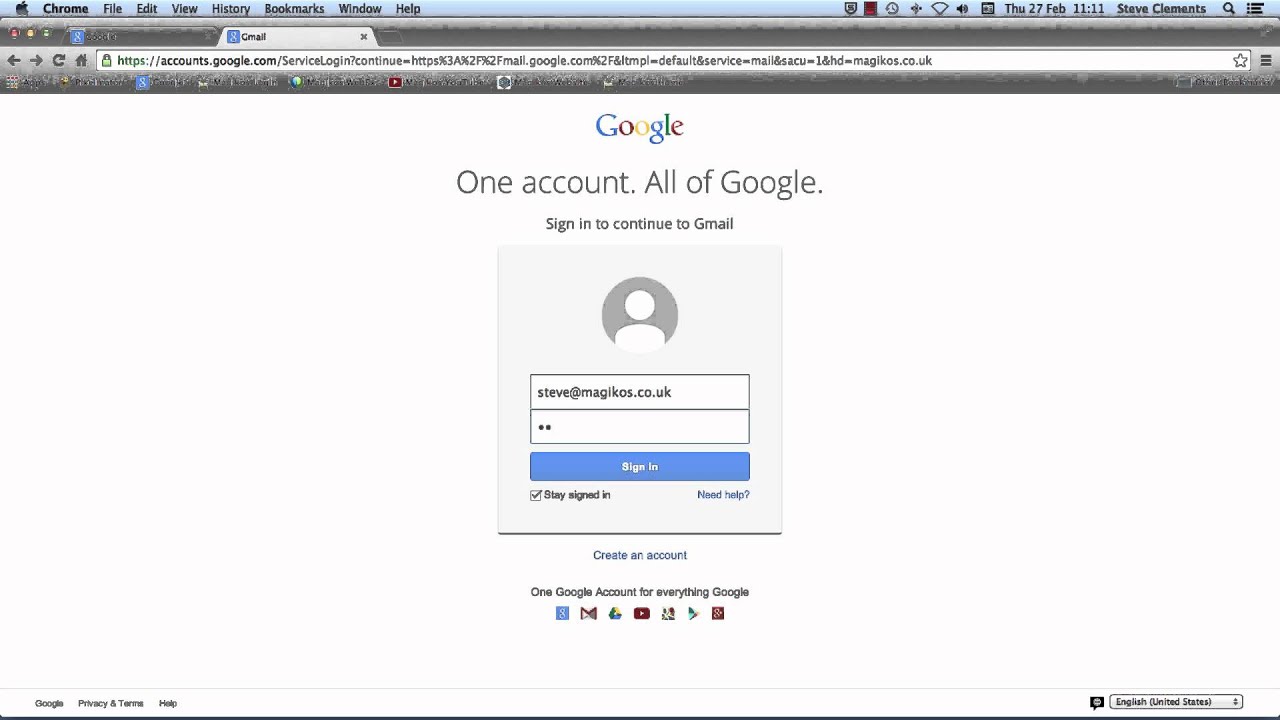Click the Google Search service icon

[562, 613]
